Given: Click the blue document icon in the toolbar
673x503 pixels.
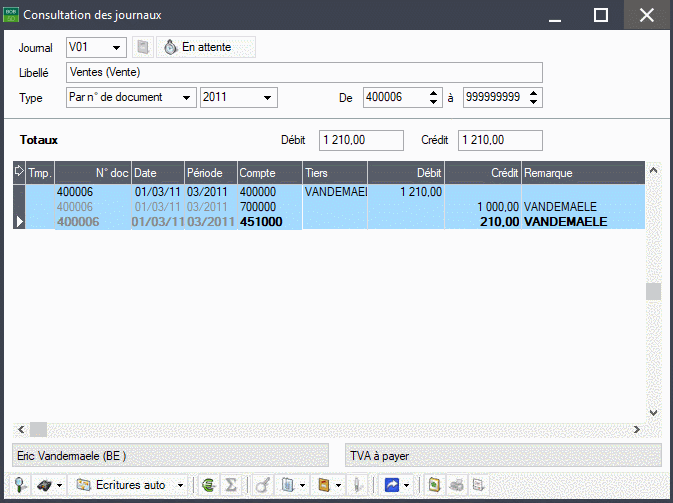Looking at the screenshot, I should tap(287, 485).
